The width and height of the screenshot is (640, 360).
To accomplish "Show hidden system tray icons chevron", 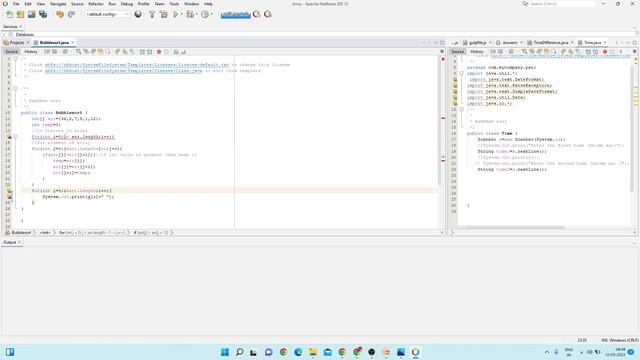I will pyautogui.click(x=547, y=352).
